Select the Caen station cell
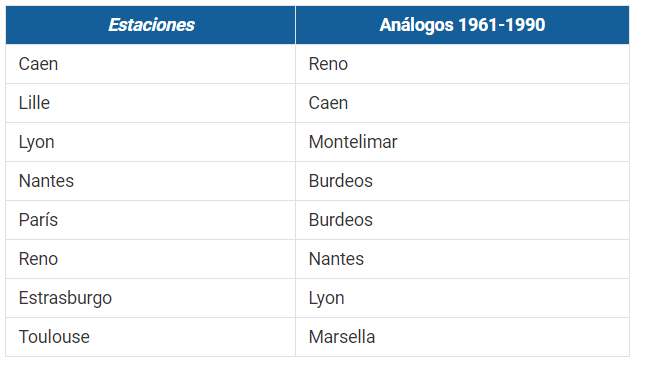Image resolution: width=648 pixels, height=372 pixels. tap(150, 64)
